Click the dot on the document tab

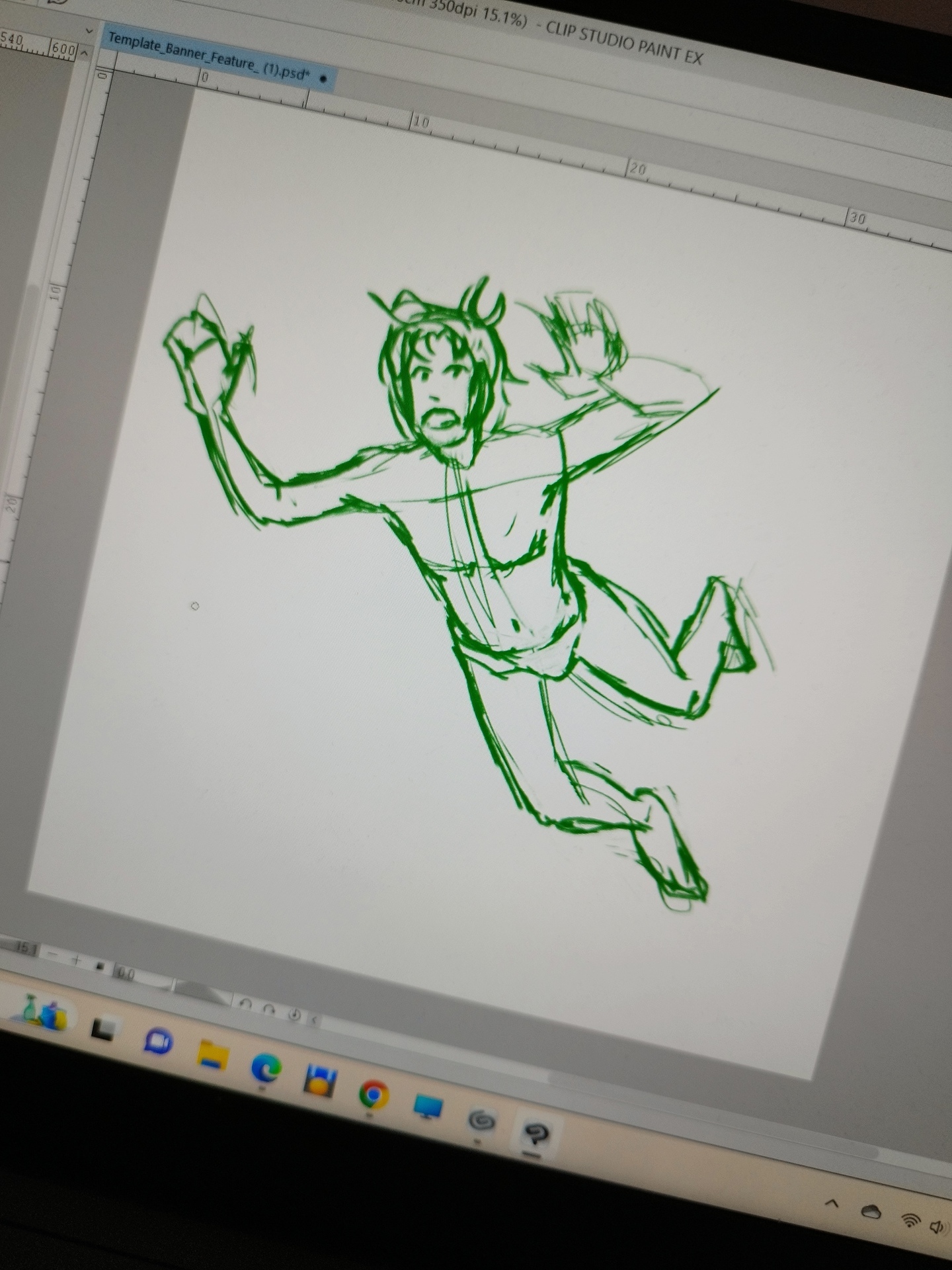(323, 79)
